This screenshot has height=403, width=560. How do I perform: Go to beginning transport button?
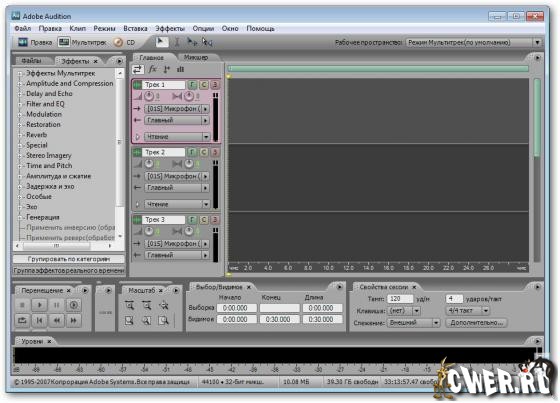pos(39,320)
